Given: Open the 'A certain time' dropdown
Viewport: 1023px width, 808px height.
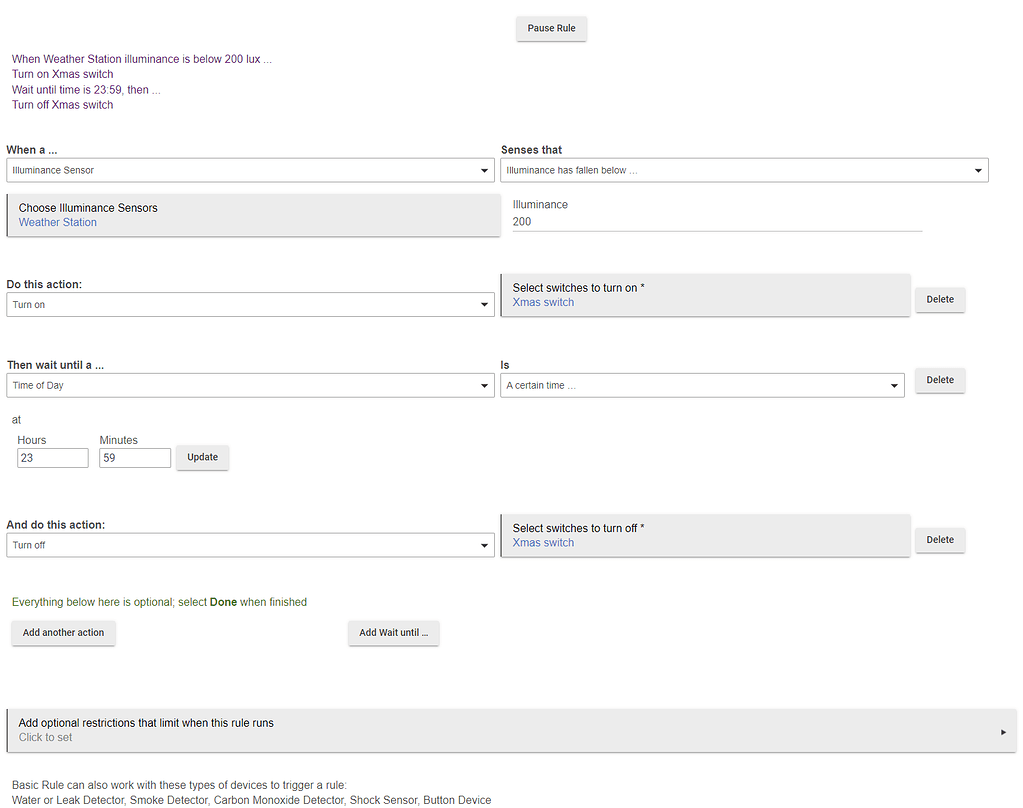Looking at the screenshot, I should pos(702,385).
